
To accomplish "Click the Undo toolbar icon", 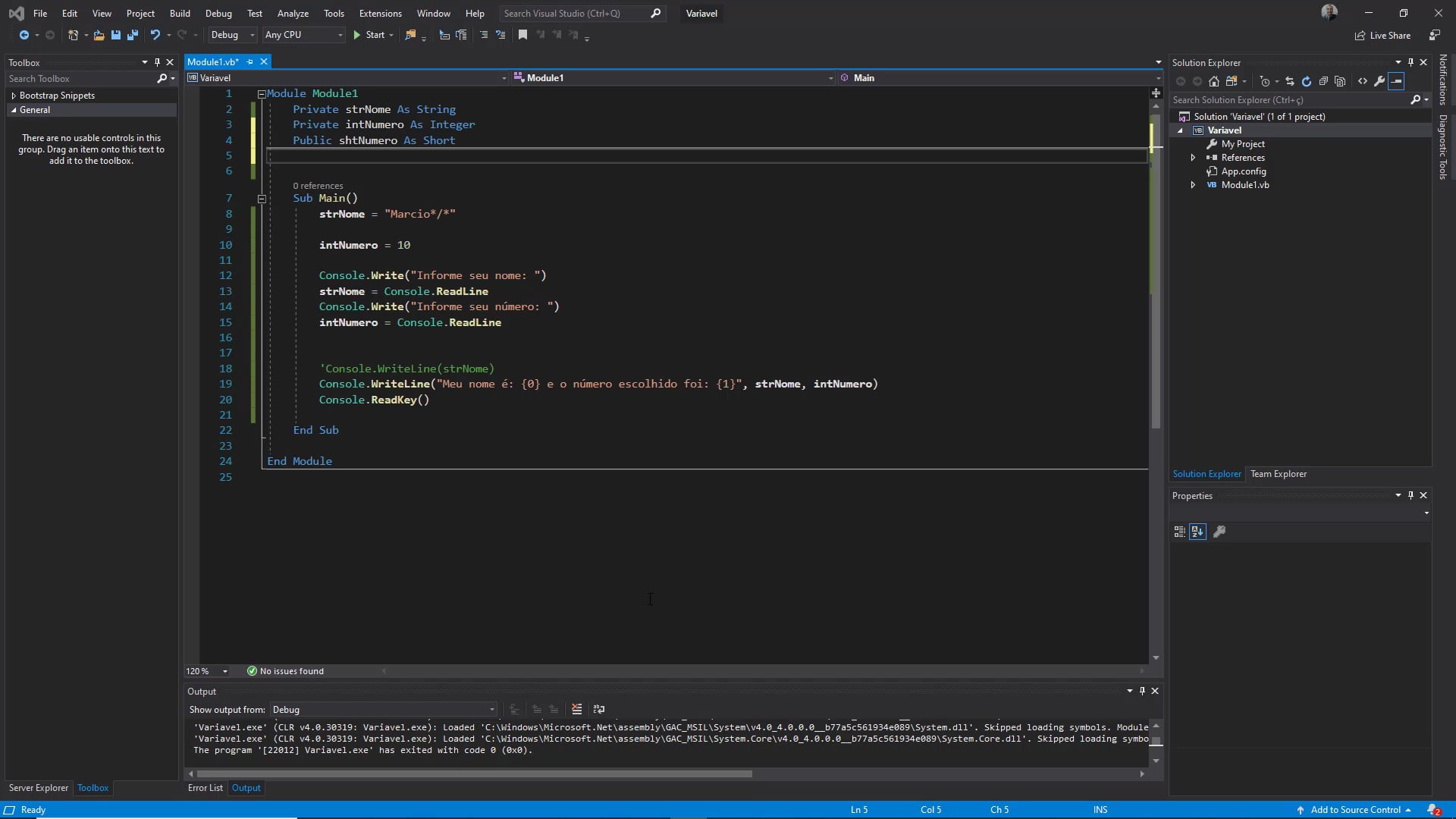I will [155, 35].
